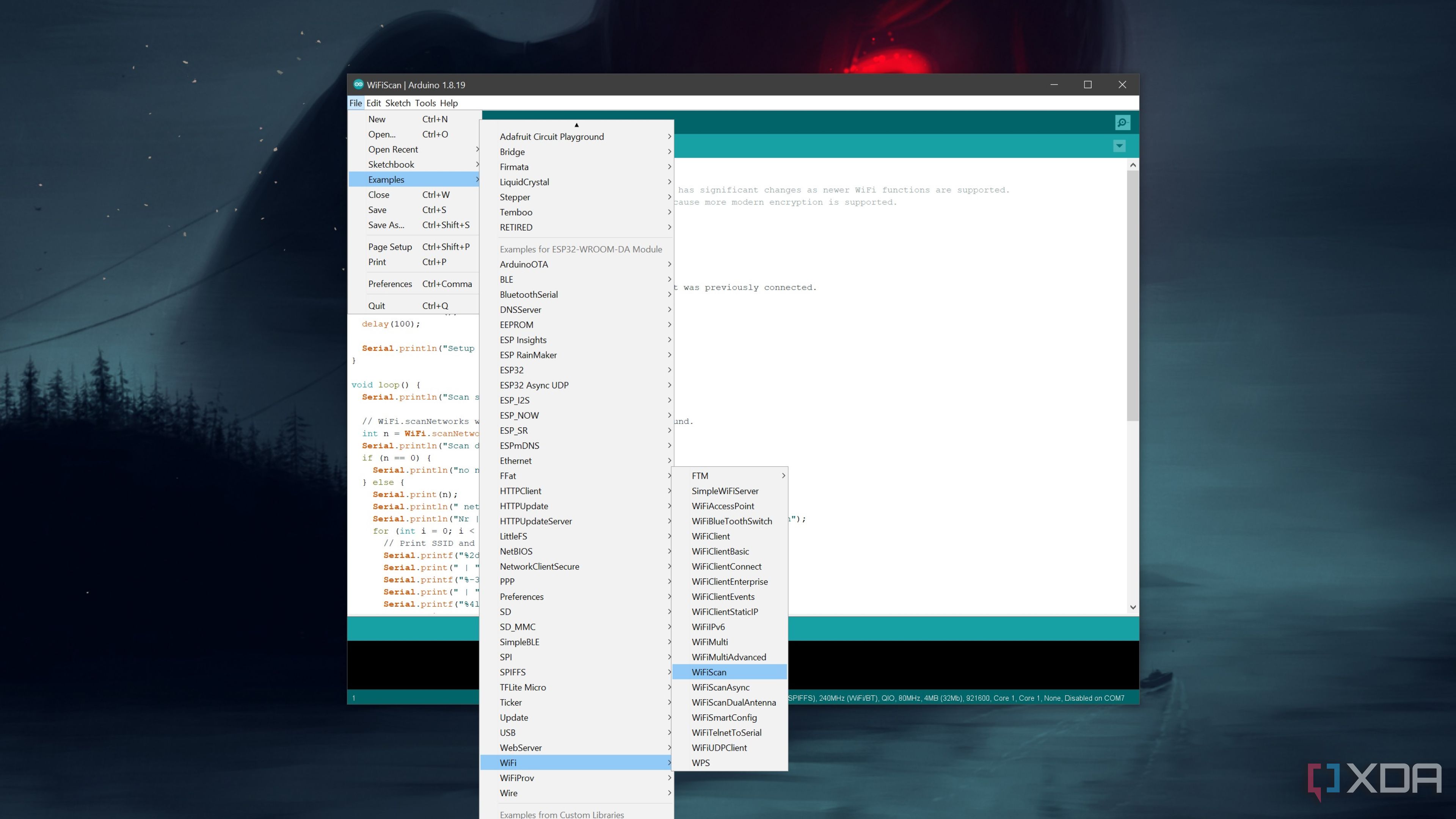Click the board info text on status bar

tap(956, 698)
